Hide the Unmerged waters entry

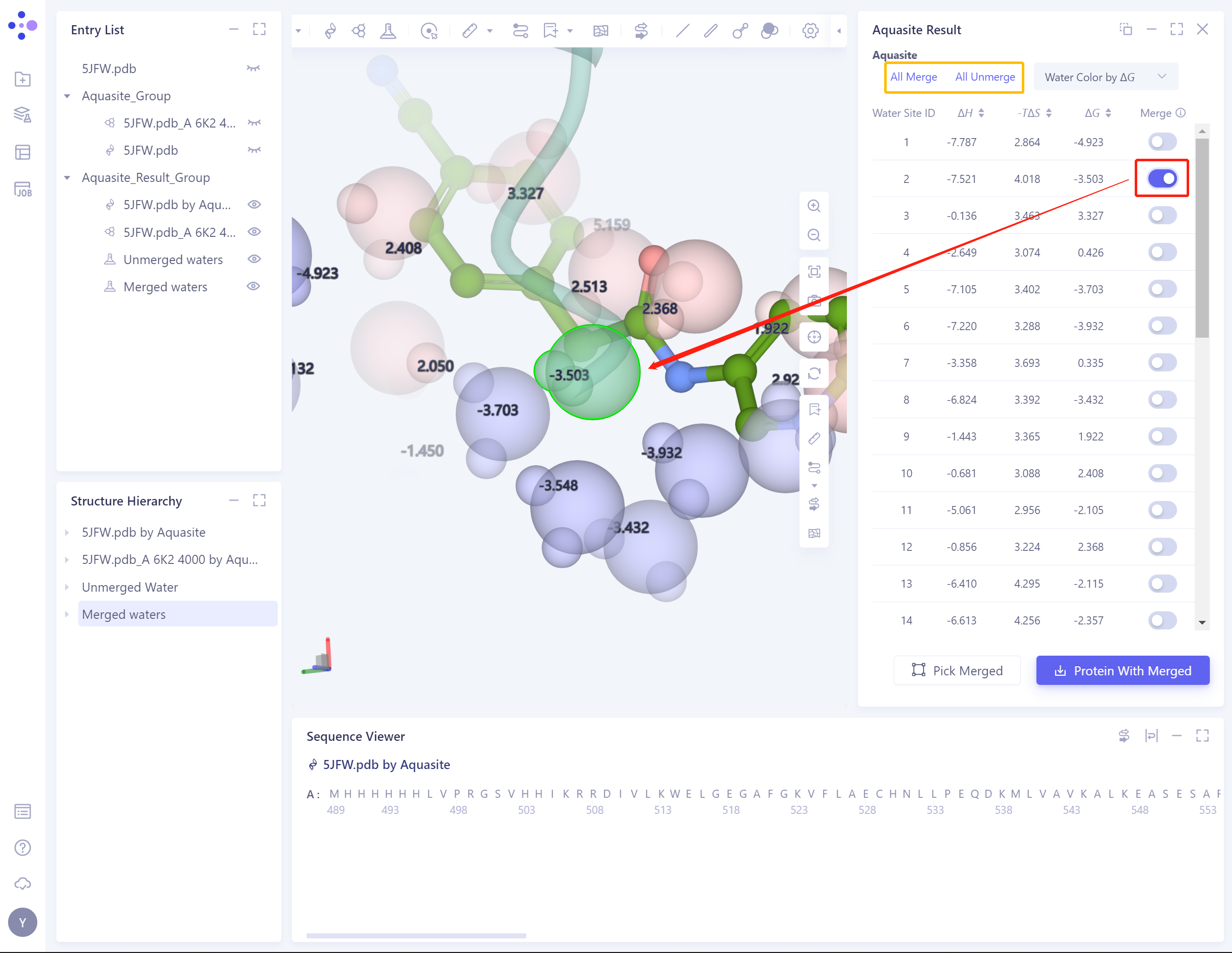tap(254, 260)
